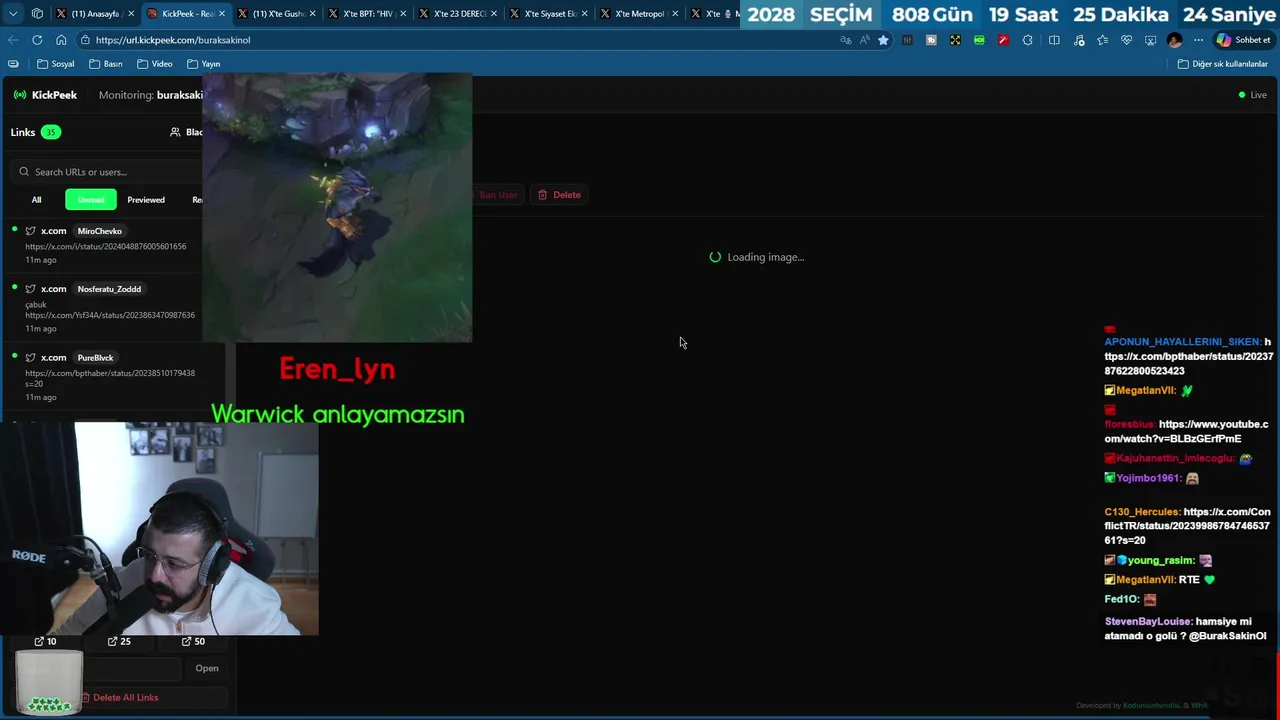1280x720 pixels.
Task: Click the bird icon in MiroChevko row
Action: [x=30, y=231]
